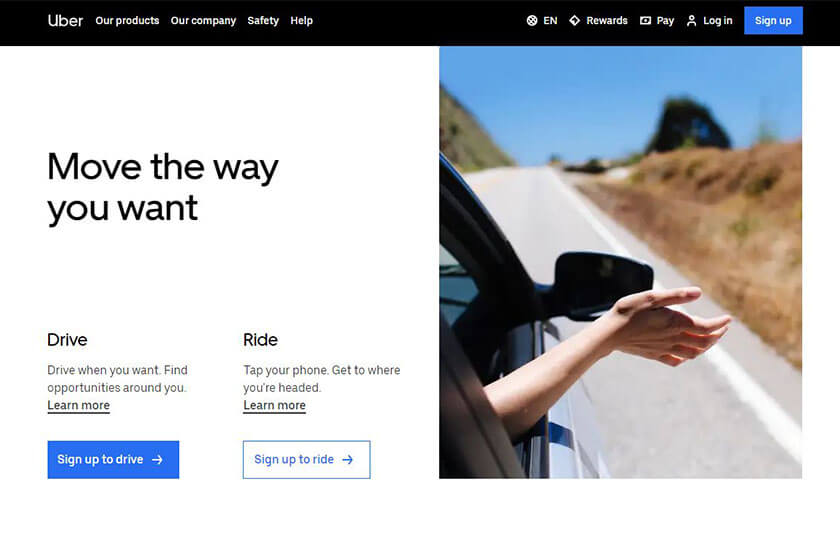The width and height of the screenshot is (840, 560).
Task: Click the Sign up to drive button
Action: tap(113, 460)
